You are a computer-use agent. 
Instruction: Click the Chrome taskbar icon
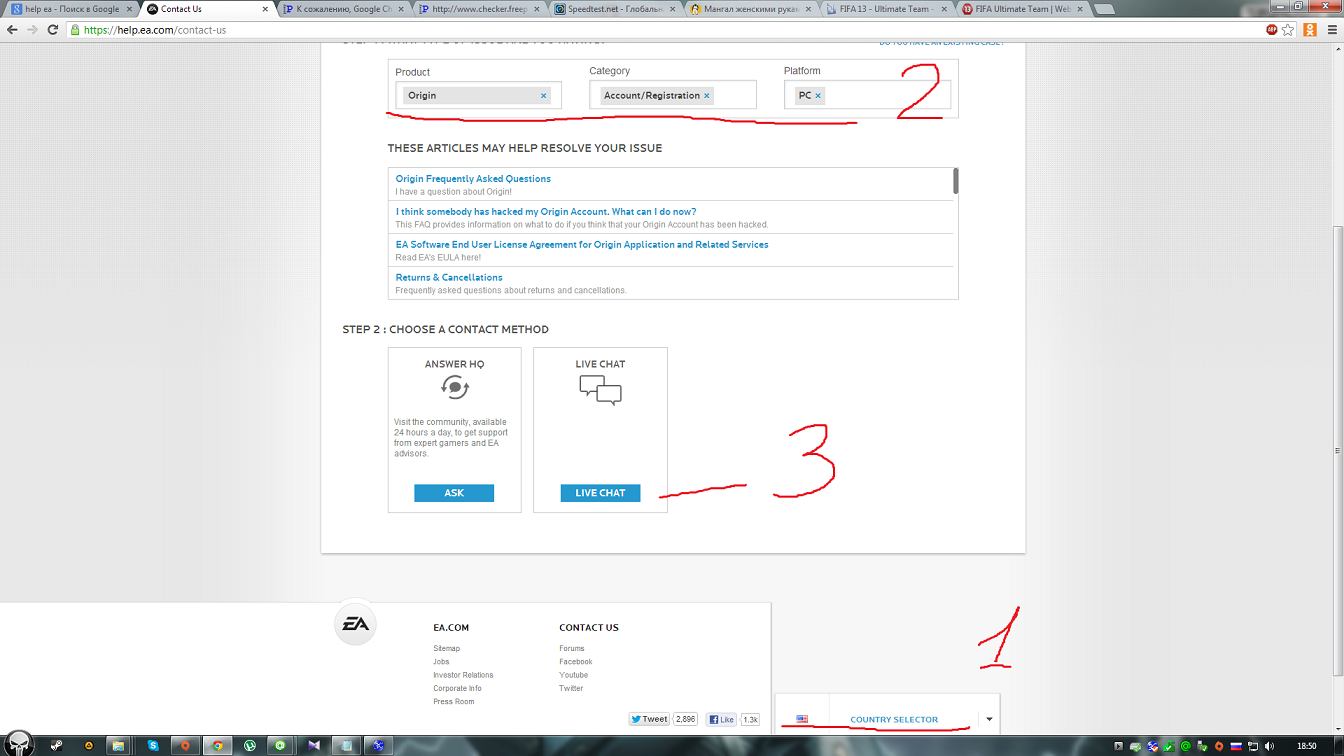[x=217, y=745]
